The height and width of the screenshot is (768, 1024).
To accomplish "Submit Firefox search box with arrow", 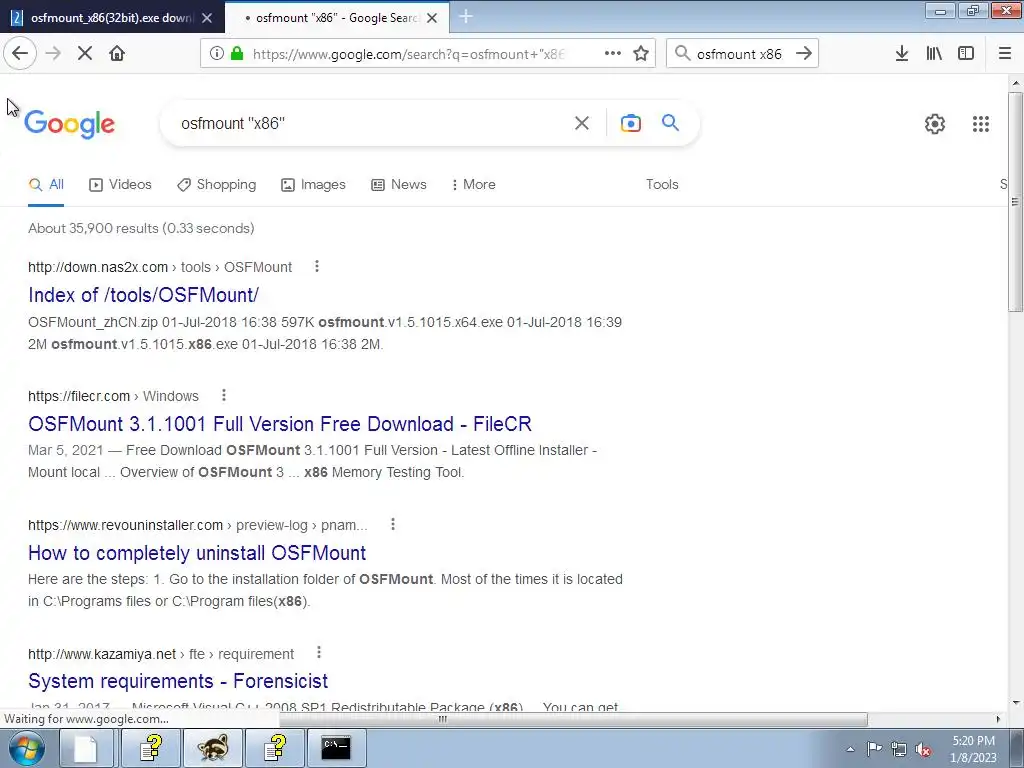I will coord(804,54).
